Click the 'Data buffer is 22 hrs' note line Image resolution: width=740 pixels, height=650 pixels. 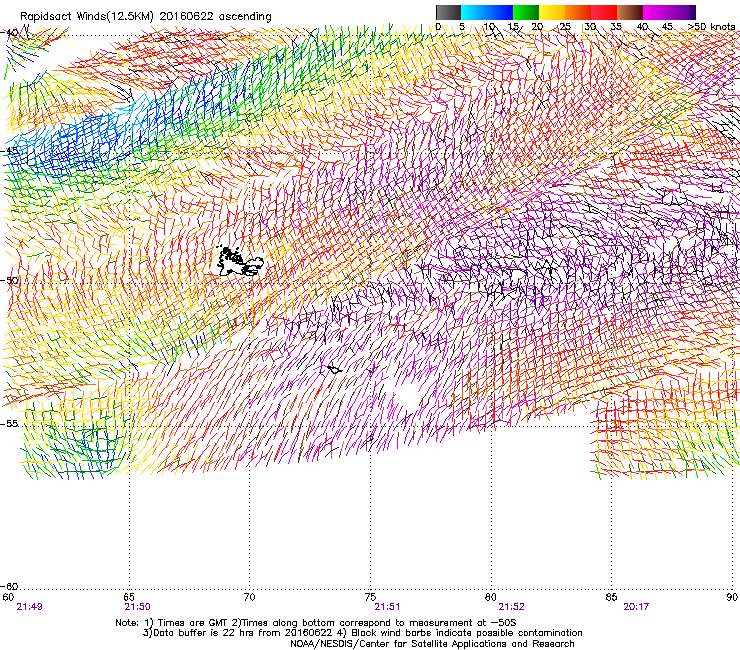pos(362,633)
